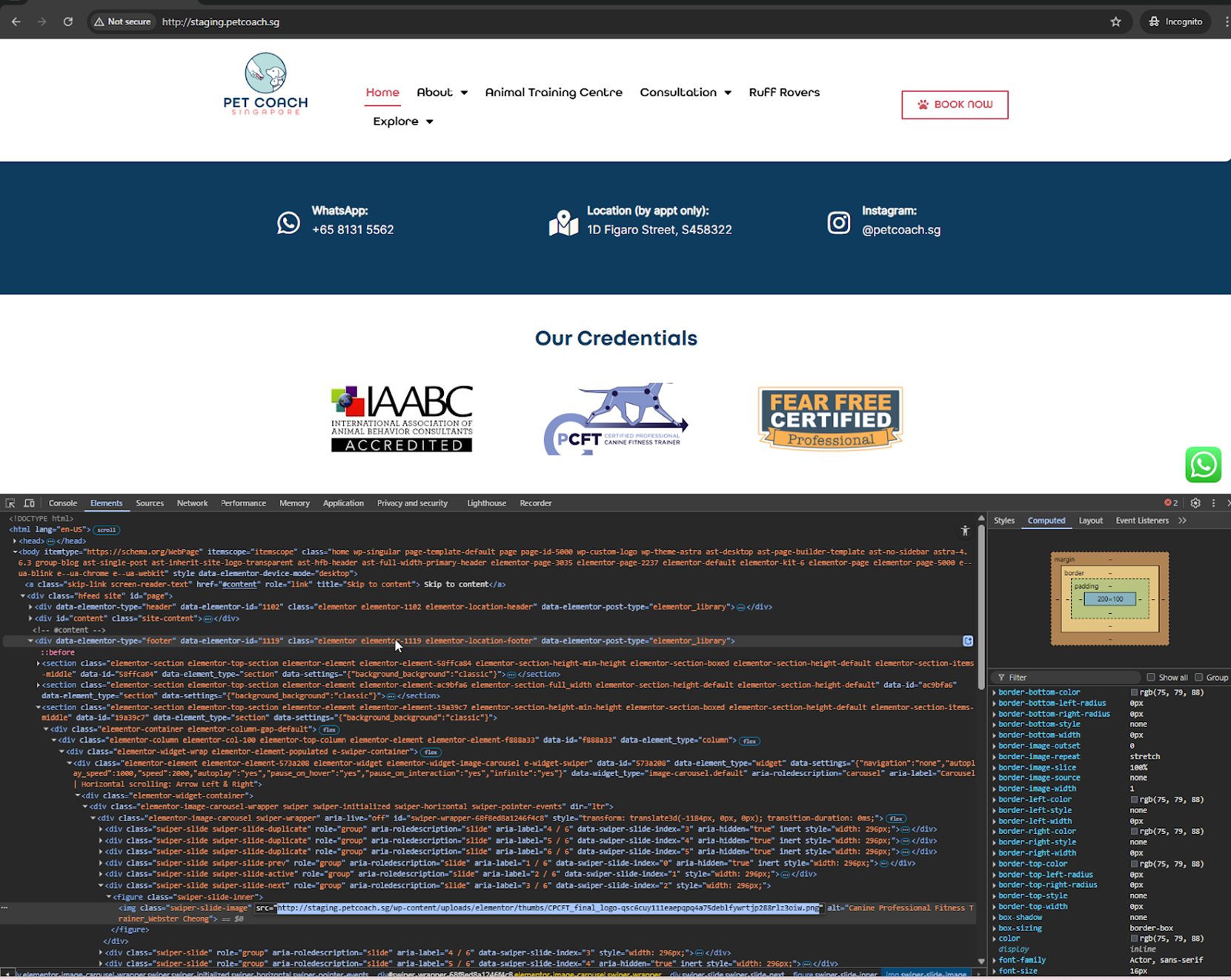
Task: Click the border-left-color swatch
Action: 1134,800
